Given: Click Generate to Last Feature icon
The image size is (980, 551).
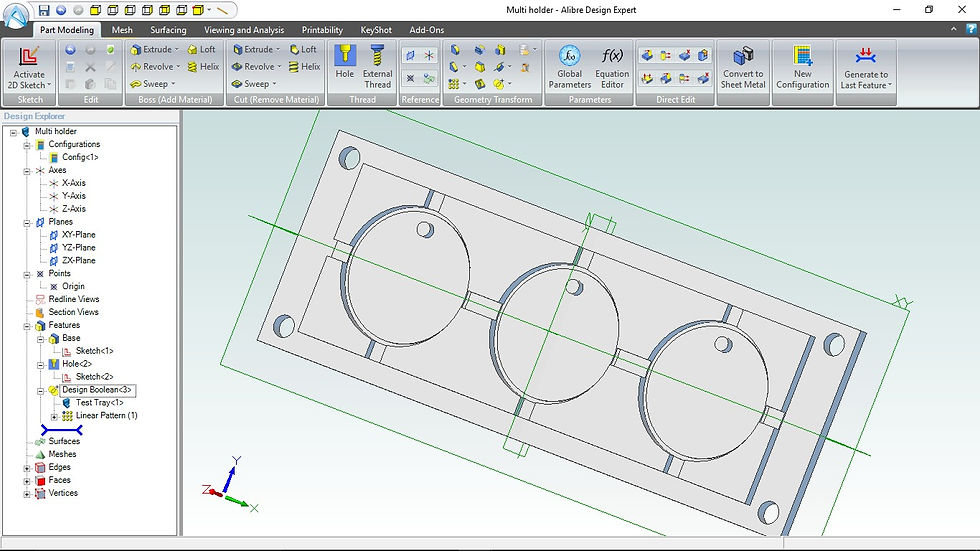Looking at the screenshot, I should click(866, 56).
